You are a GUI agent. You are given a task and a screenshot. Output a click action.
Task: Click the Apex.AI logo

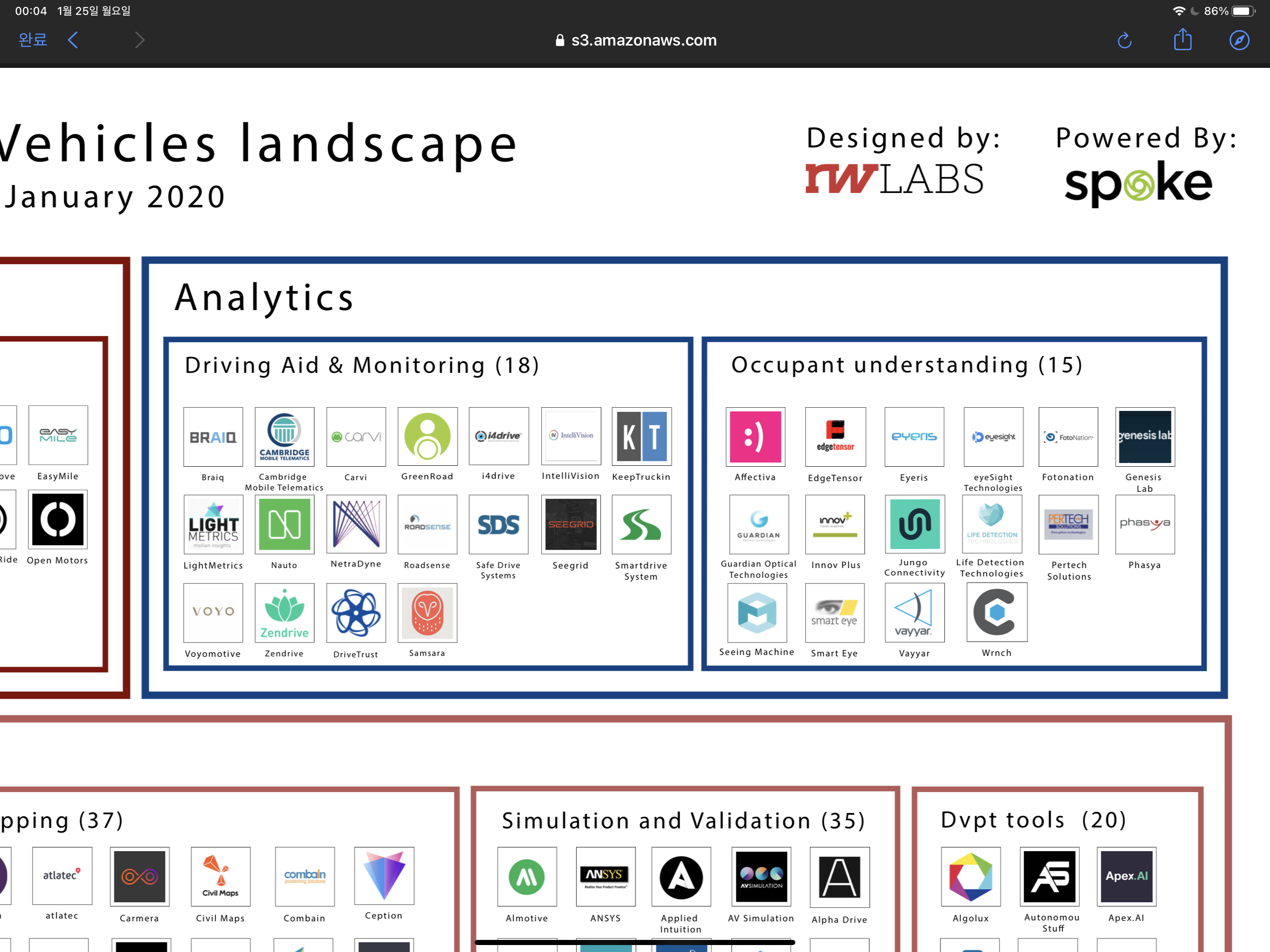tap(1126, 876)
